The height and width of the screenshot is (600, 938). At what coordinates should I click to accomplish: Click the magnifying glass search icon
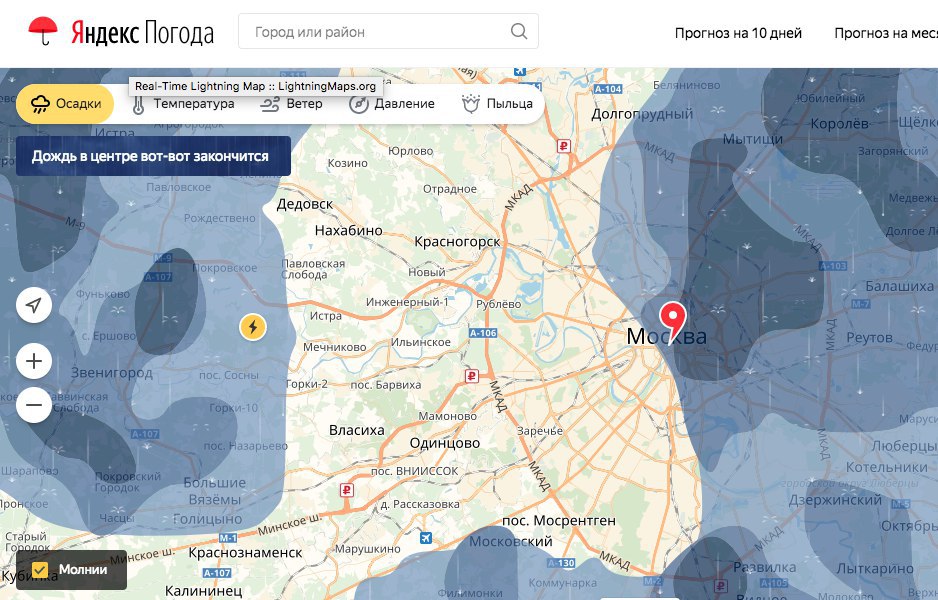click(519, 31)
